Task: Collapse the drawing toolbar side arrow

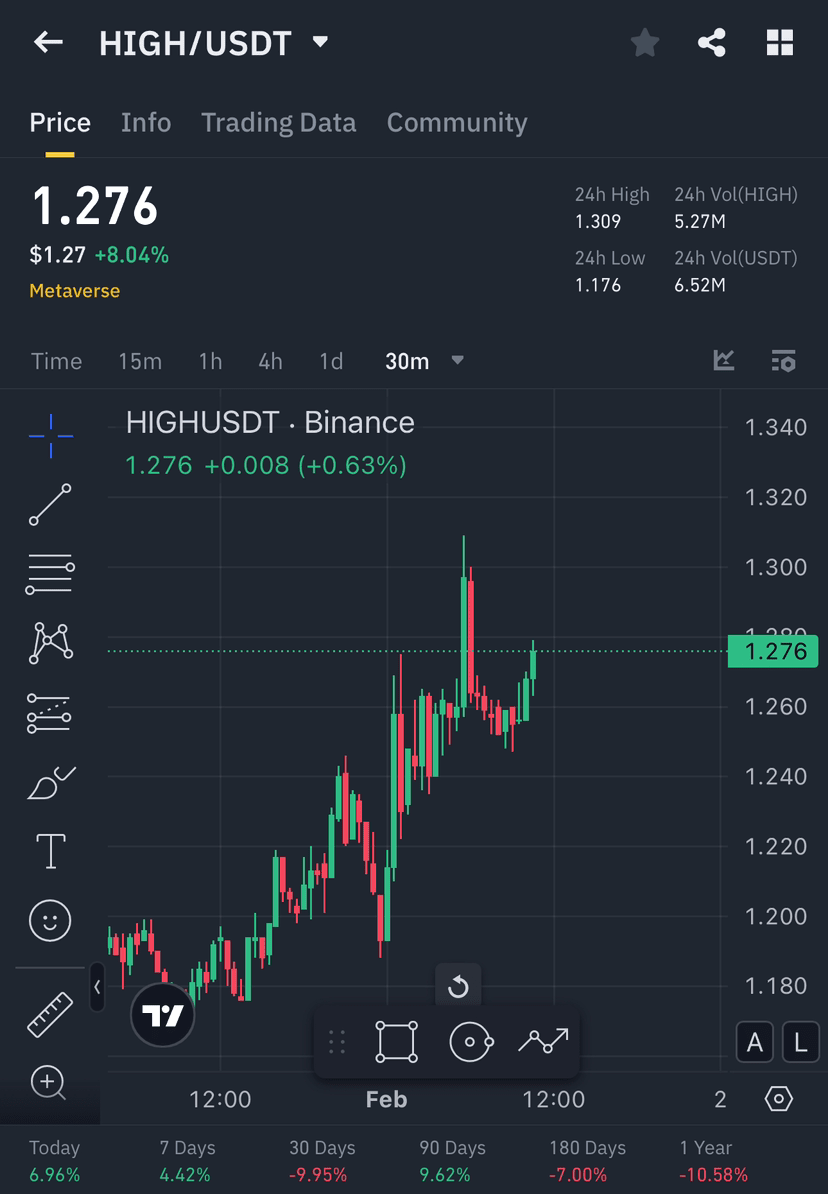Action: point(98,987)
